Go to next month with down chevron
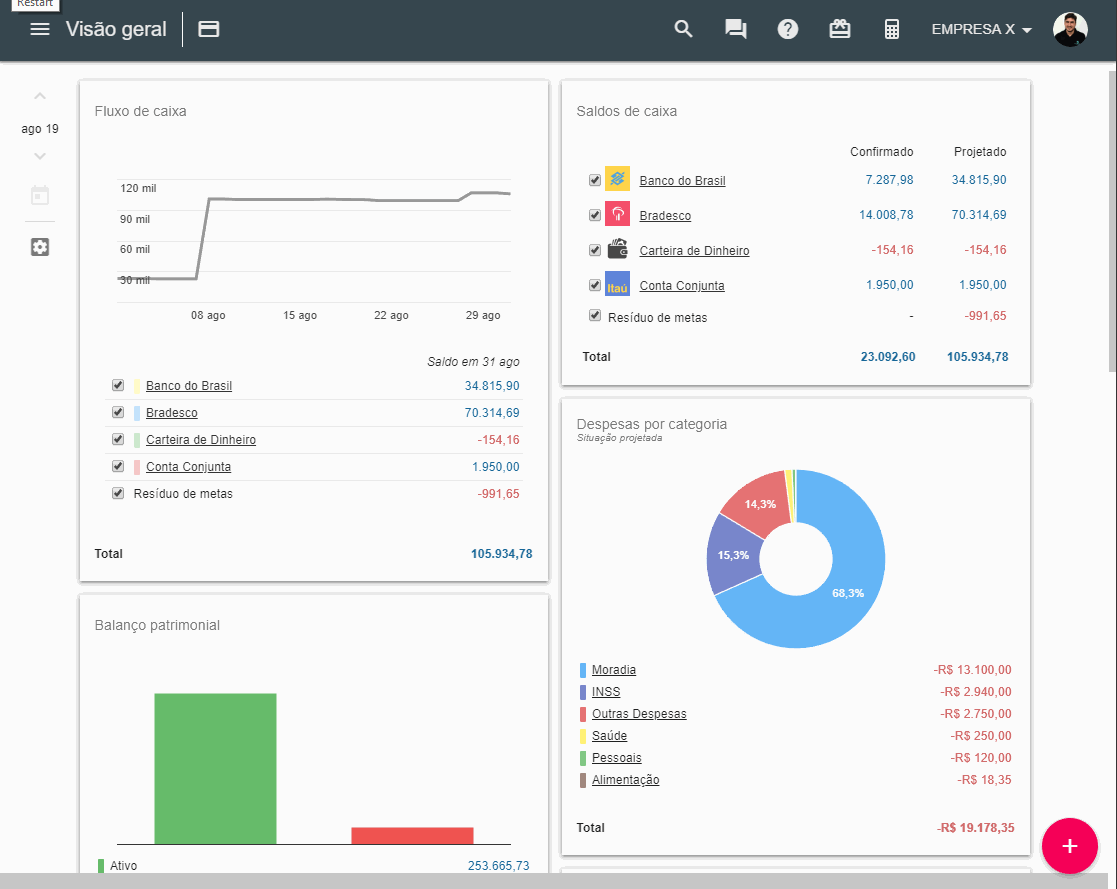The image size is (1117, 889). pyautogui.click(x=40, y=156)
